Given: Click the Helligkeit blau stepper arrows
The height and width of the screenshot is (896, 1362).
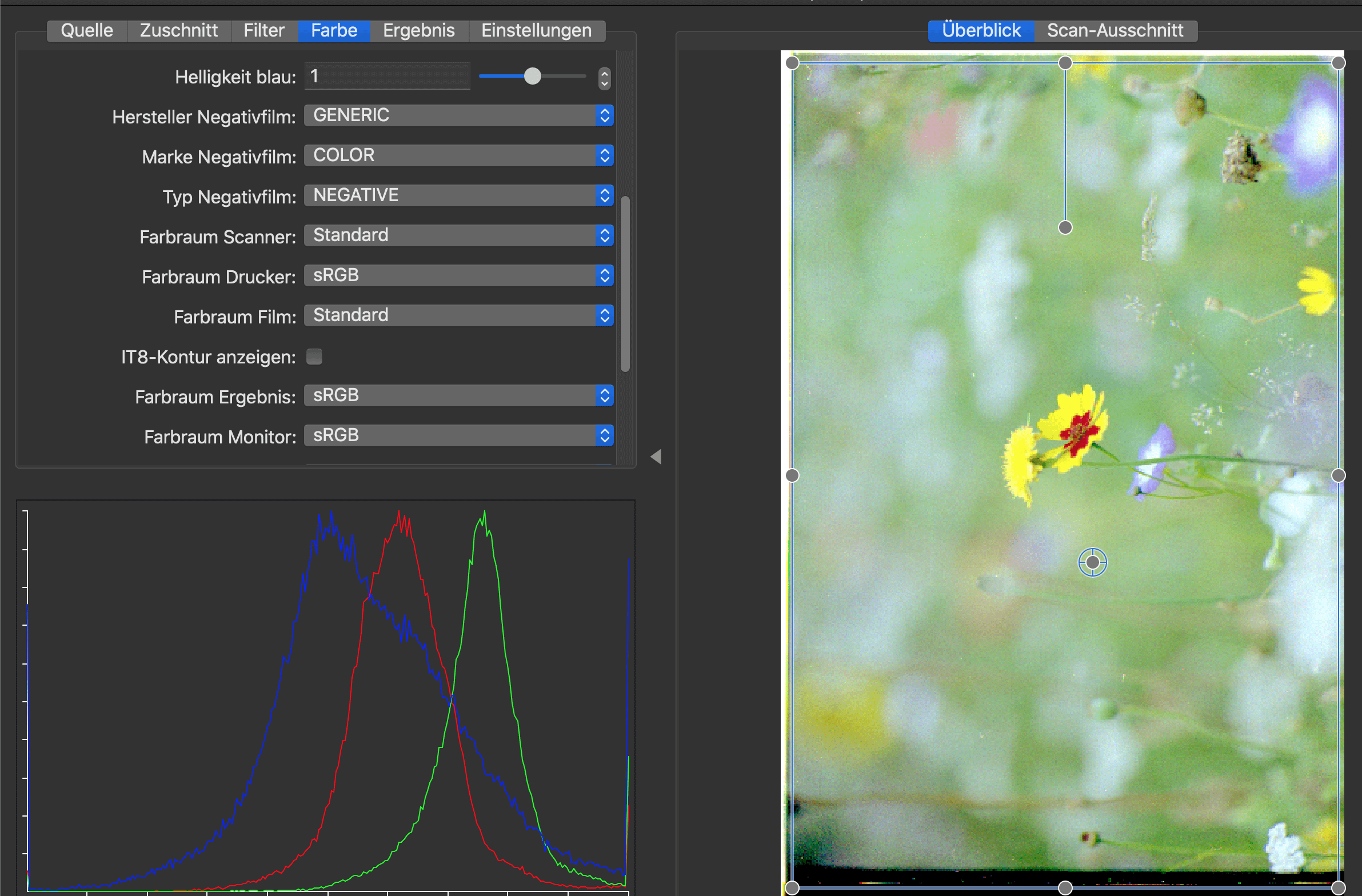Looking at the screenshot, I should (604, 78).
